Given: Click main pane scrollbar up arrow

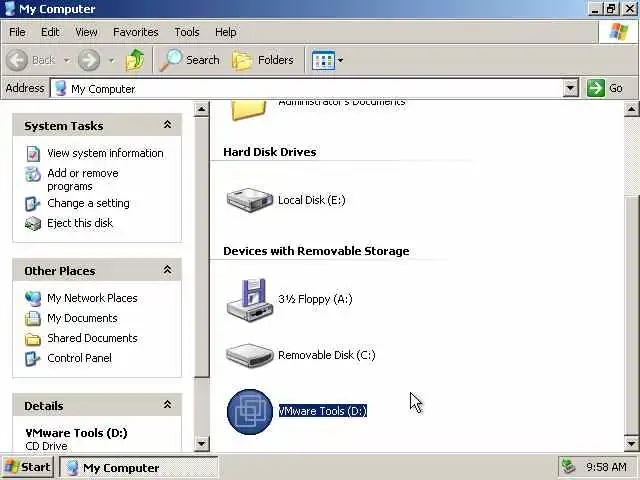Looking at the screenshot, I should point(631,109).
